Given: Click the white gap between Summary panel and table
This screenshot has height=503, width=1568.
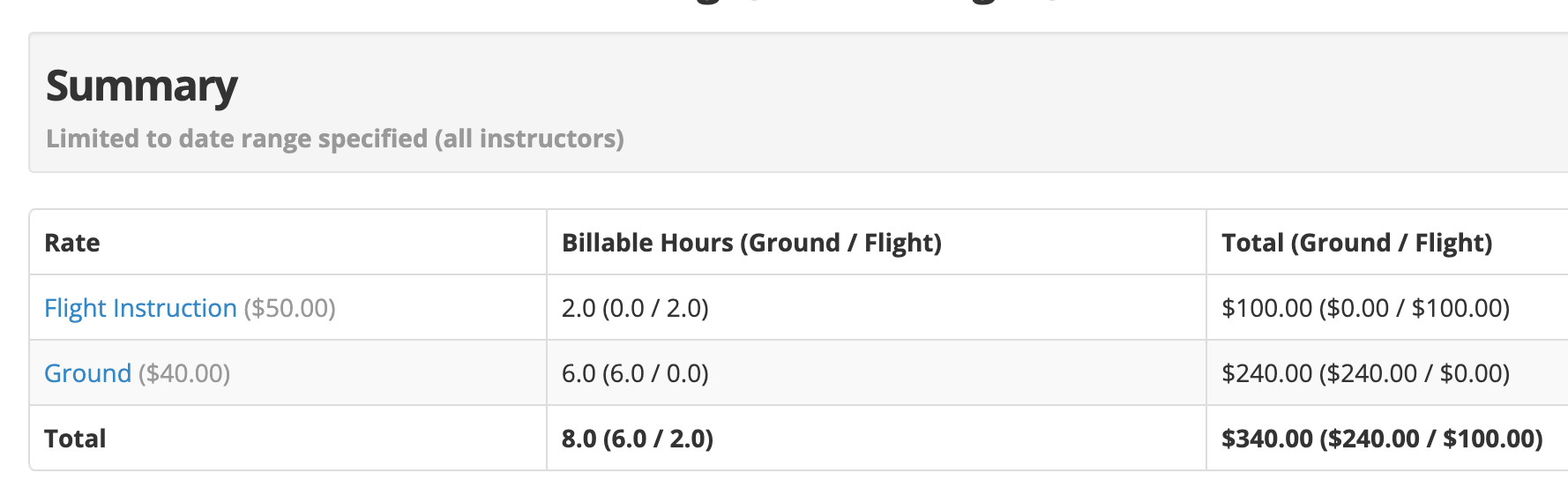Looking at the screenshot, I should 794,191.
